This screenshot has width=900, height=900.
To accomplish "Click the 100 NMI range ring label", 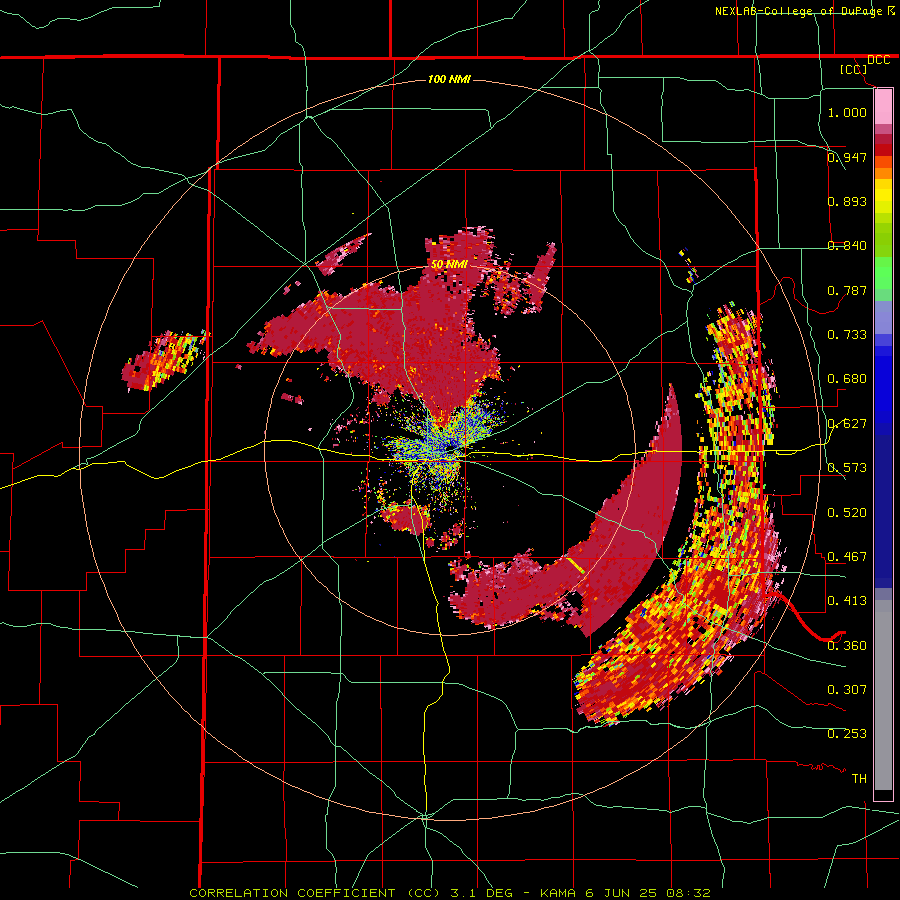I will (449, 79).
